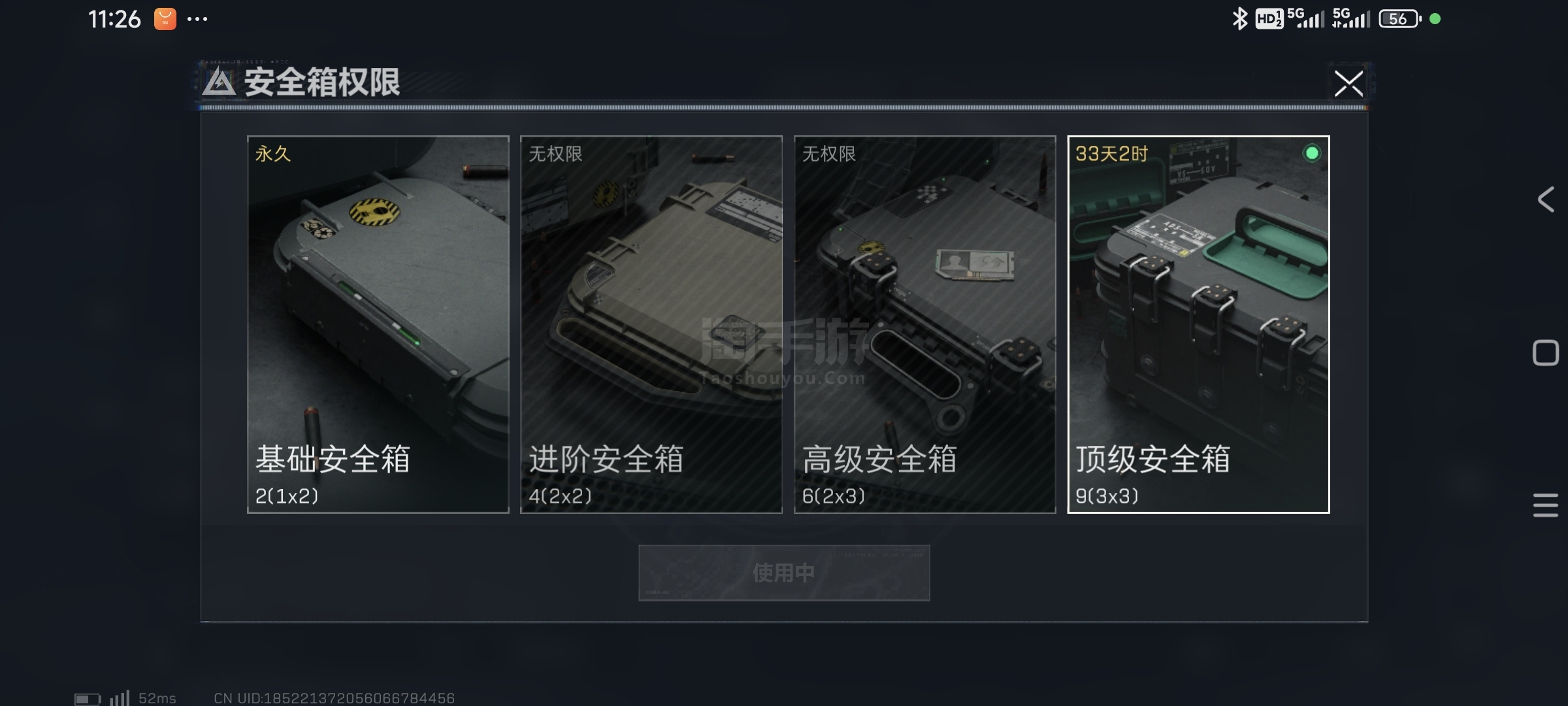Click the HD signal status icon
Image resolution: width=1568 pixels, height=706 pixels.
1269,19
